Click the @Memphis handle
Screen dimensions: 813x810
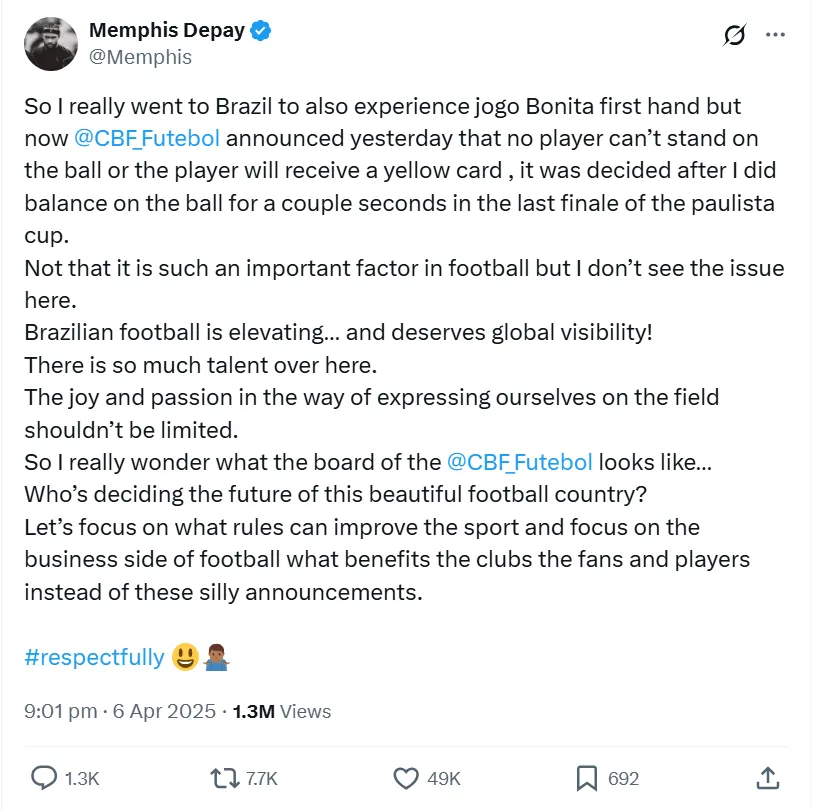pyautogui.click(x=141, y=57)
